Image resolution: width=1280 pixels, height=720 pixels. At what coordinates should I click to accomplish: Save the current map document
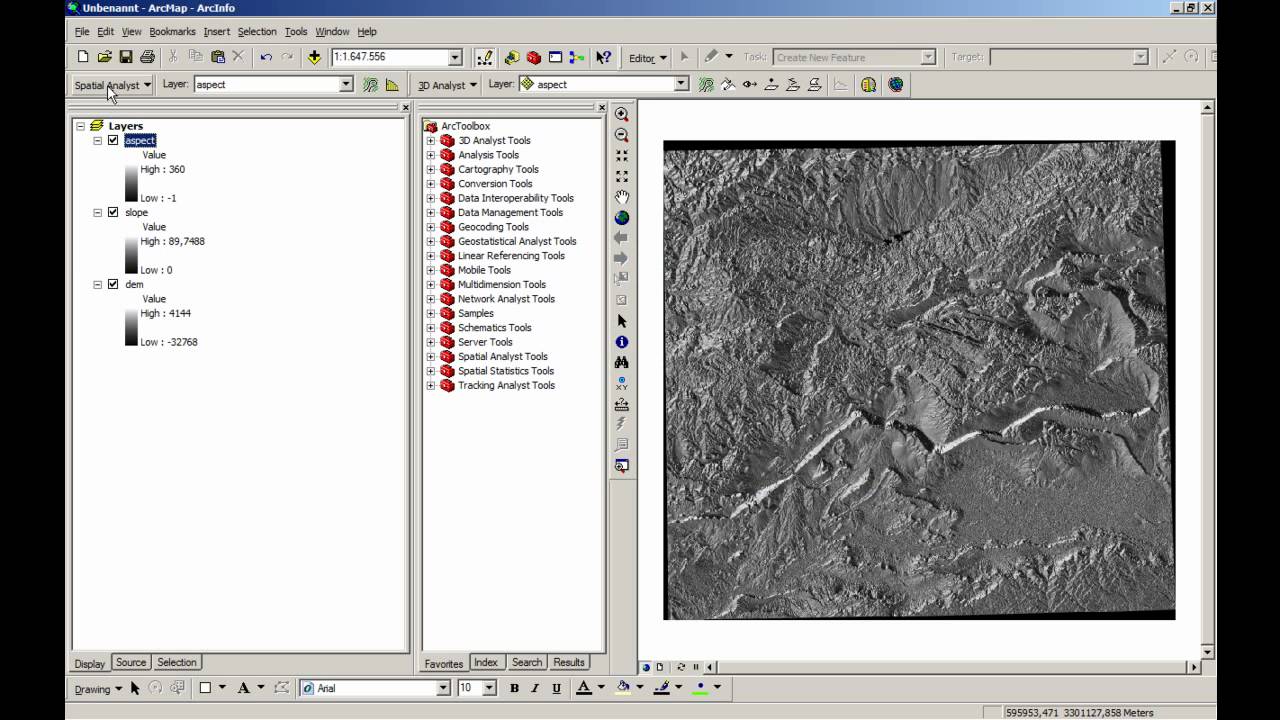click(126, 57)
